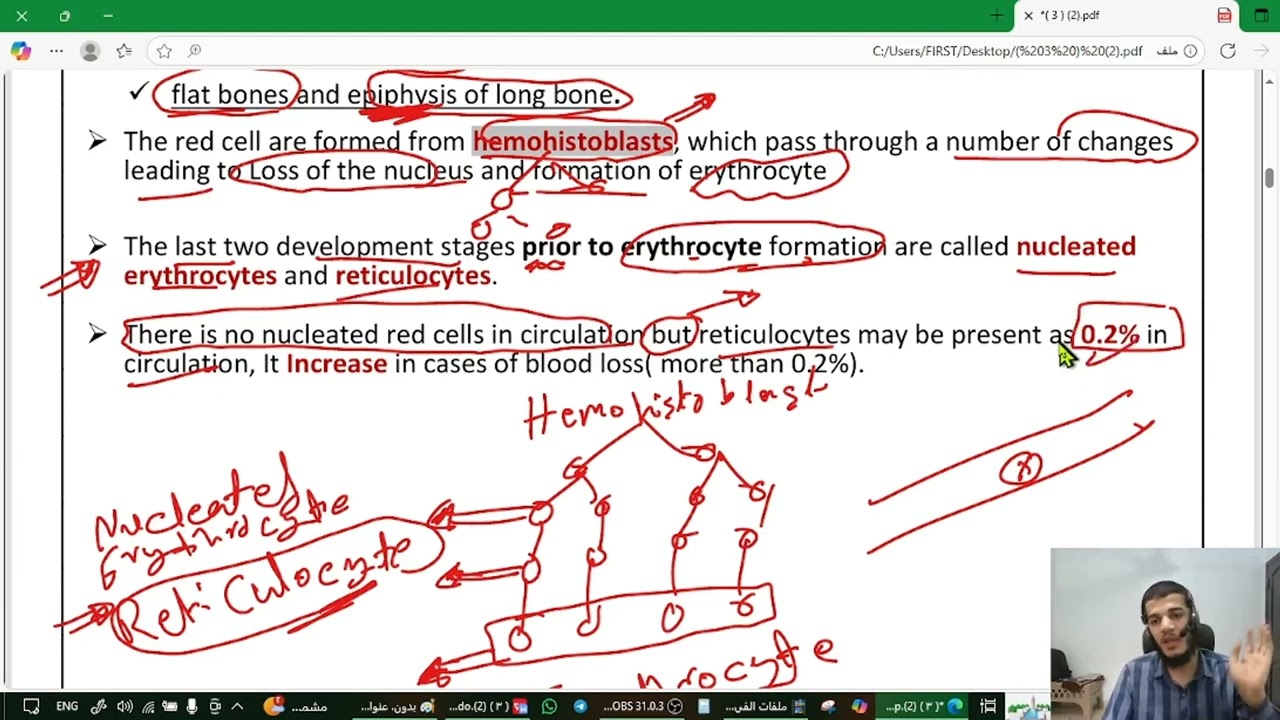The width and height of the screenshot is (1280, 720).
Task: Open Wi-Fi network settings tray icon
Action: pyautogui.click(x=148, y=706)
